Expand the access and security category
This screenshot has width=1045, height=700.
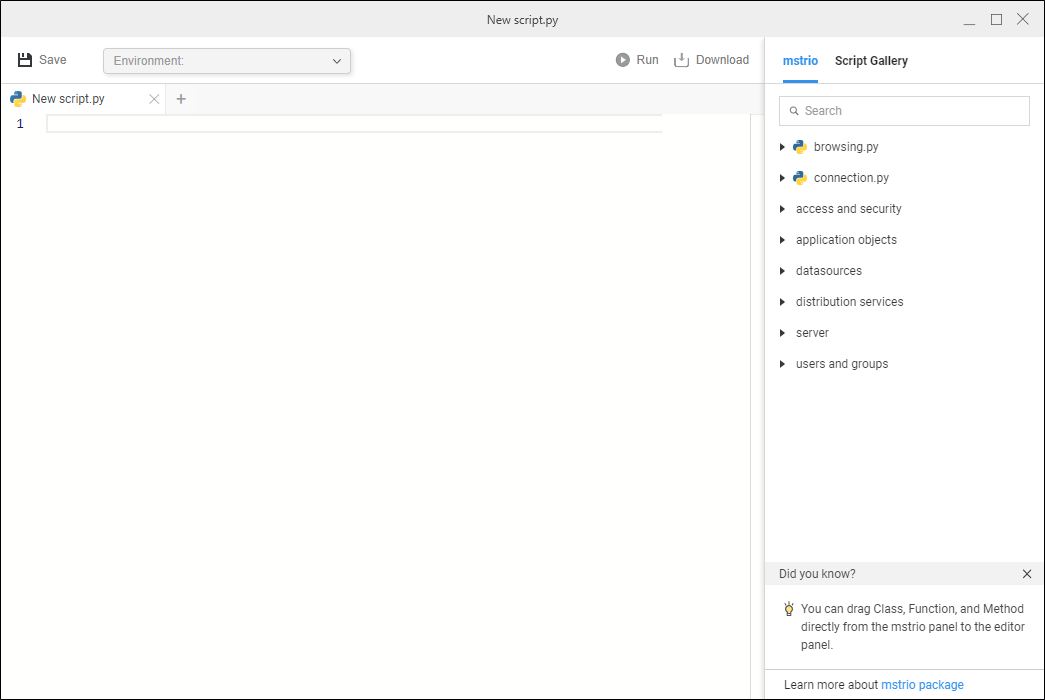click(782, 209)
